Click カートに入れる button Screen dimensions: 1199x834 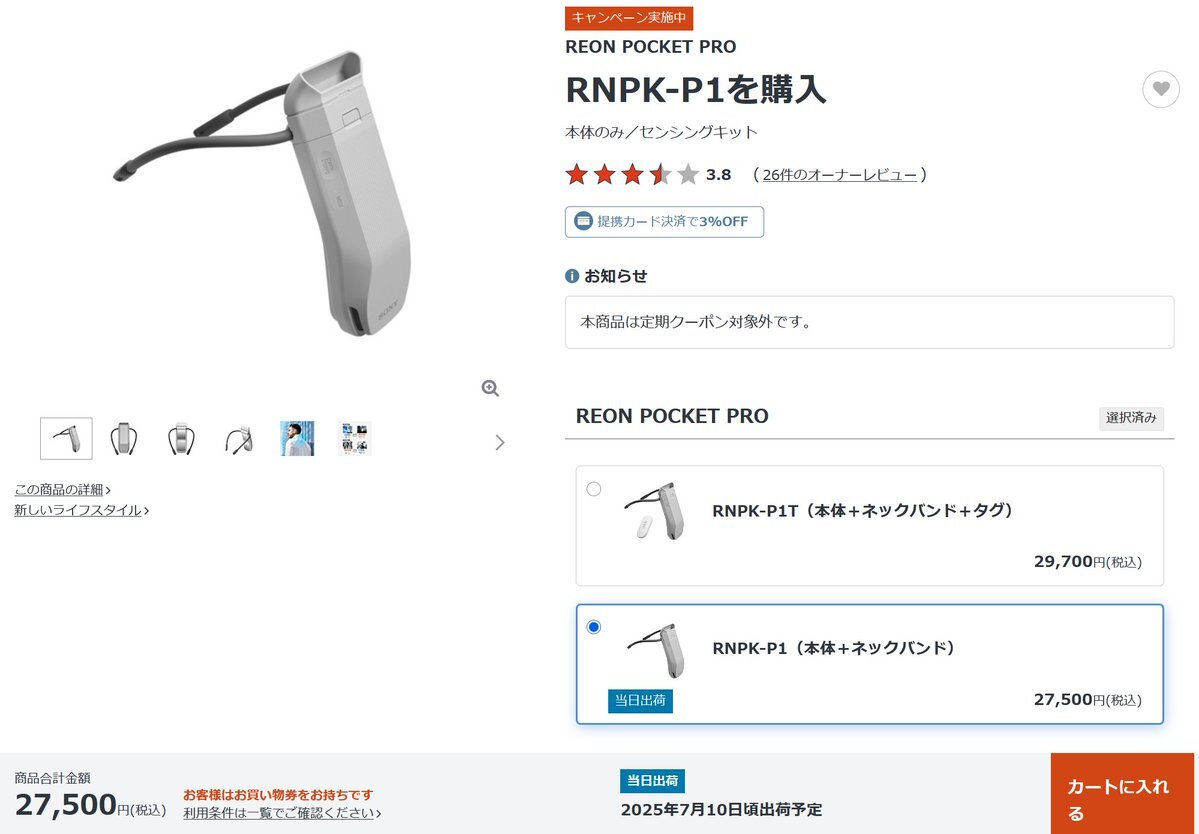[x=1122, y=793]
